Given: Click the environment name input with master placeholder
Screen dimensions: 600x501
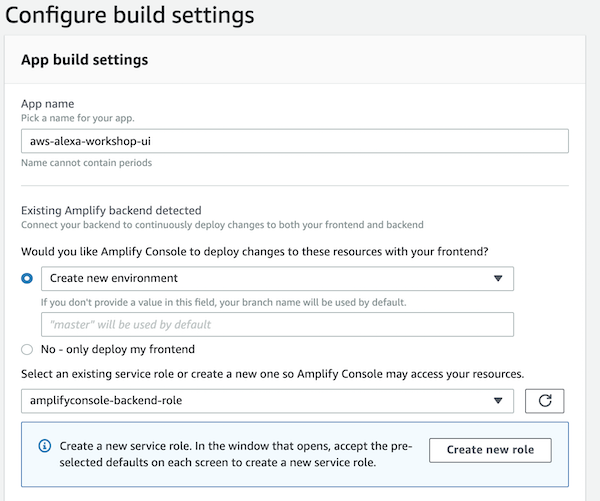Looking at the screenshot, I should click(276, 324).
